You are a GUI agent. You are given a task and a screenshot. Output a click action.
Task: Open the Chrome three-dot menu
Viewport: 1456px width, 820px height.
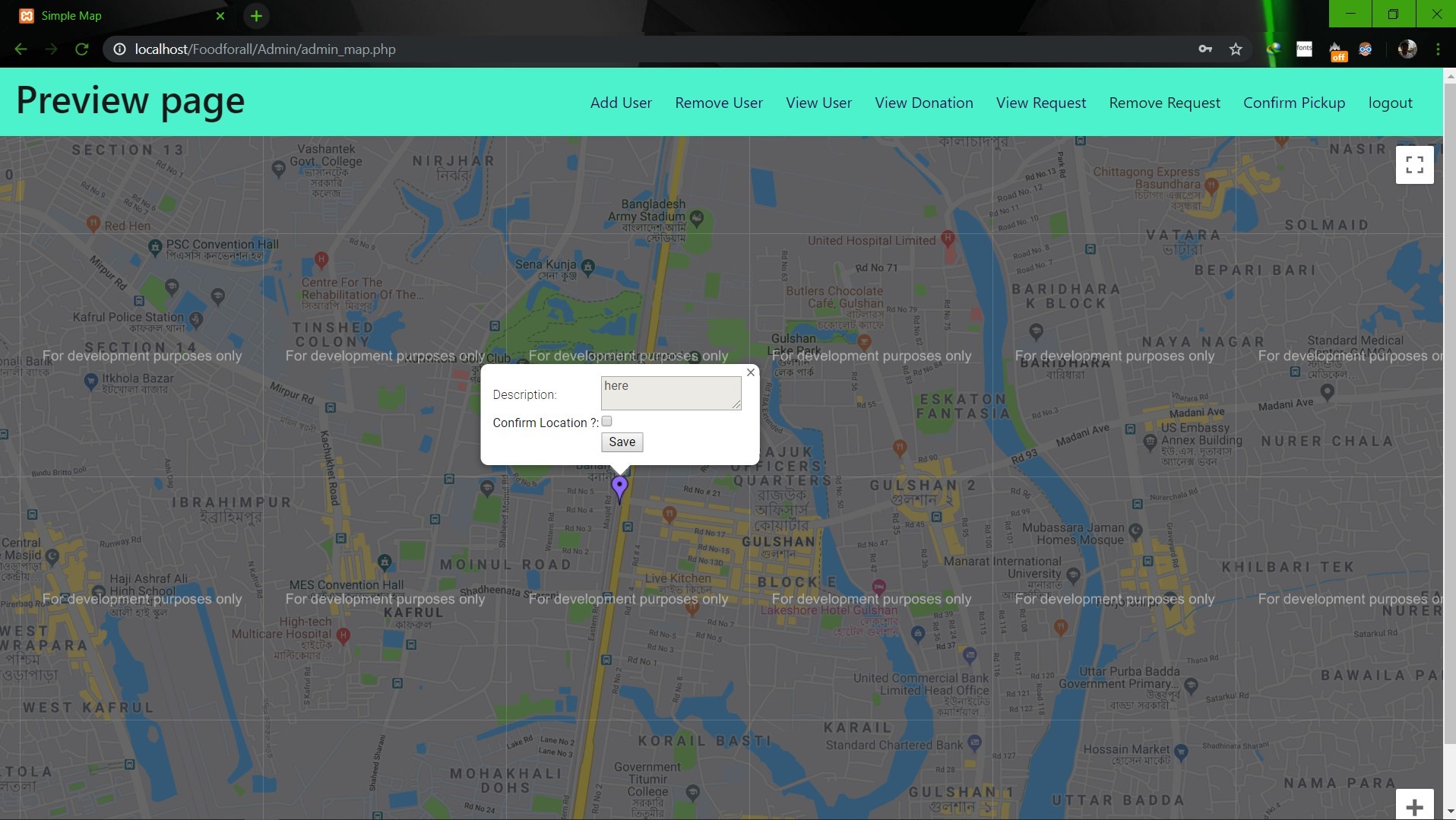1438,49
